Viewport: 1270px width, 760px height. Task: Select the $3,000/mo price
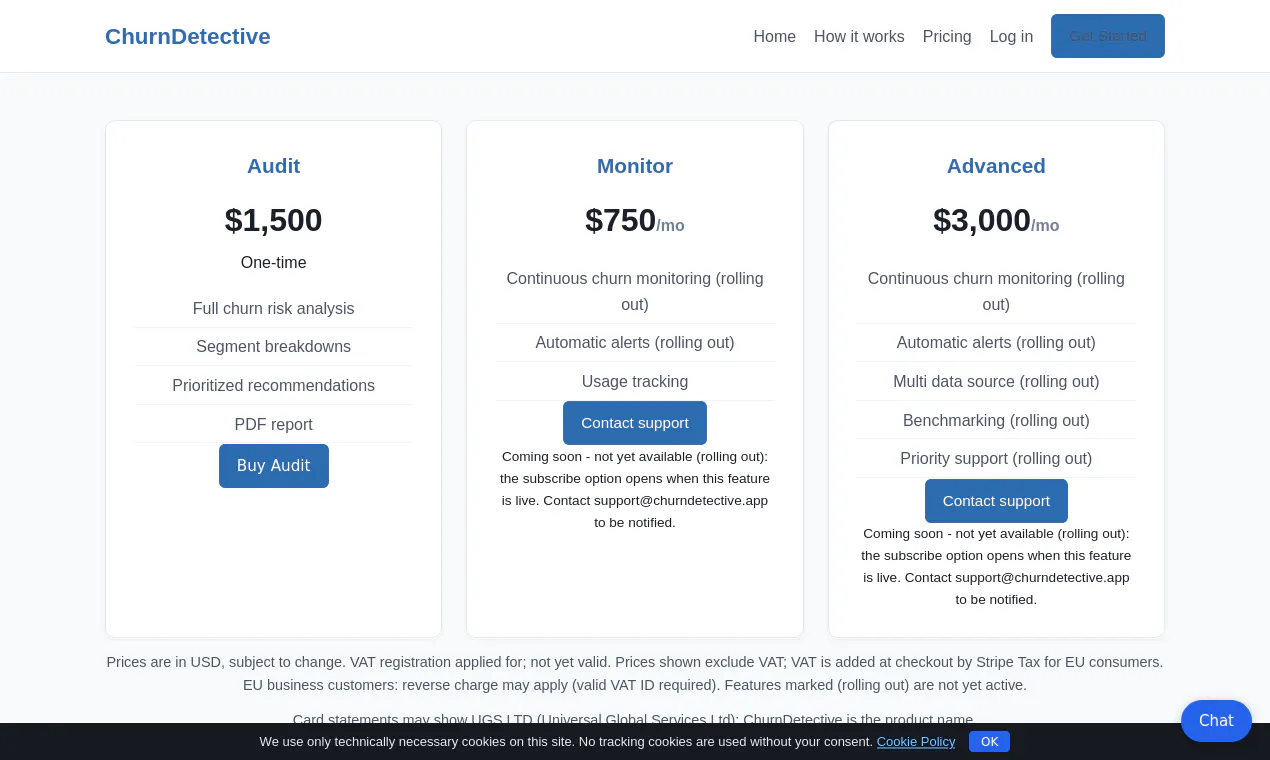pyautogui.click(x=996, y=221)
